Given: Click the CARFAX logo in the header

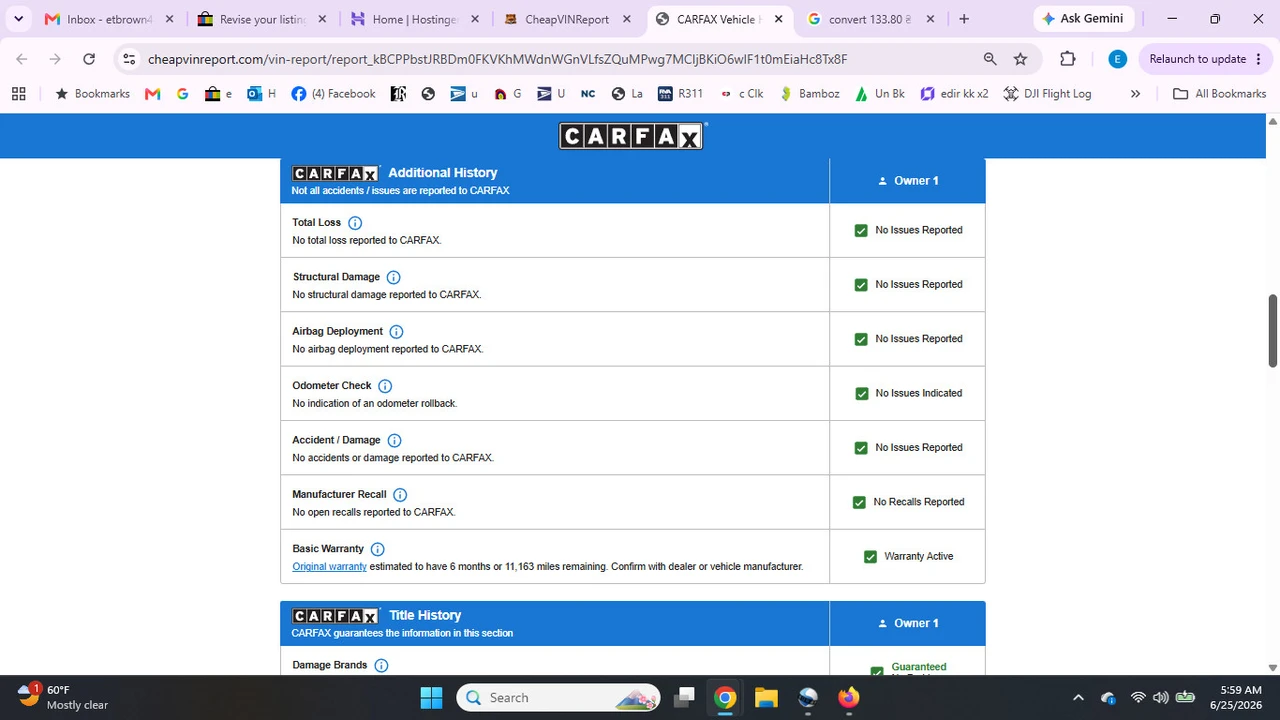Looking at the screenshot, I should pos(632,136).
